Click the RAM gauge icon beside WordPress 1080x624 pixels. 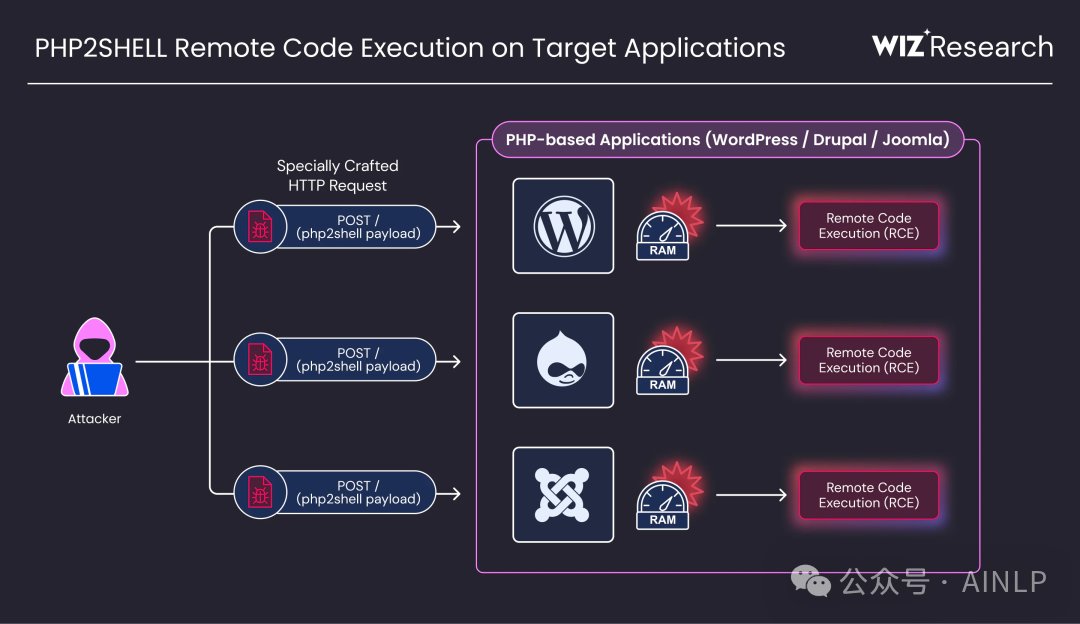click(x=668, y=227)
